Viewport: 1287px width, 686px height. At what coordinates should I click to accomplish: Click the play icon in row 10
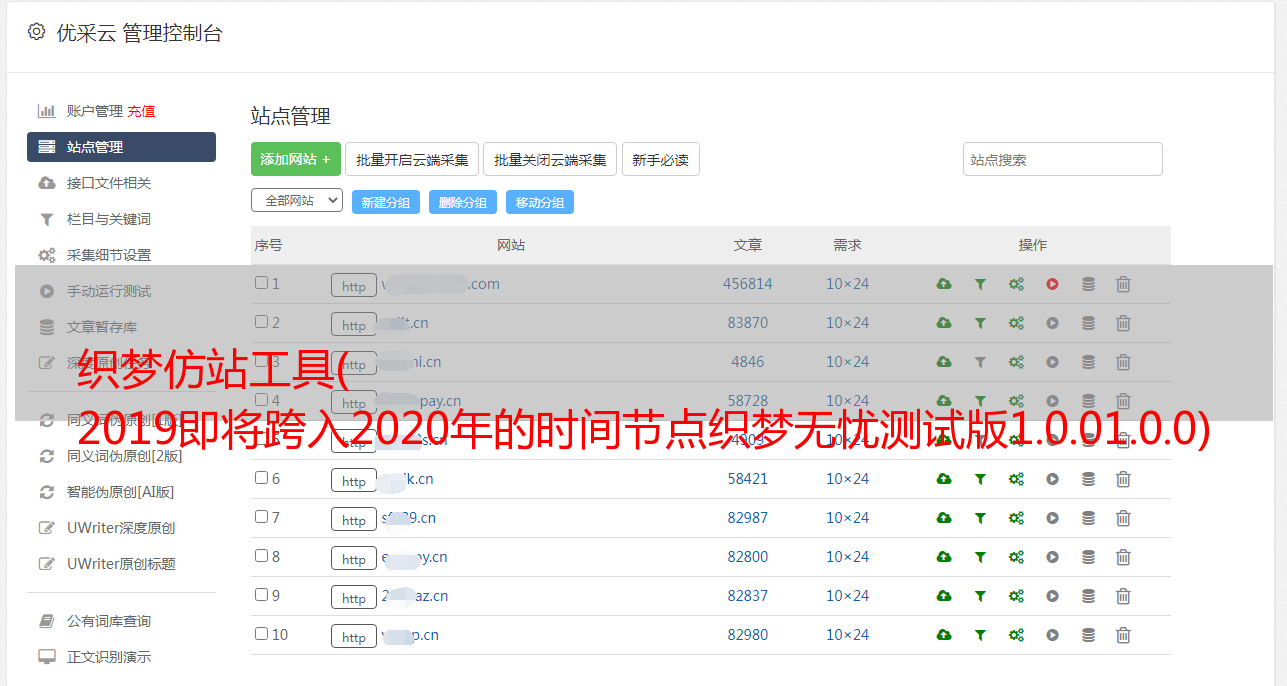[1052, 635]
